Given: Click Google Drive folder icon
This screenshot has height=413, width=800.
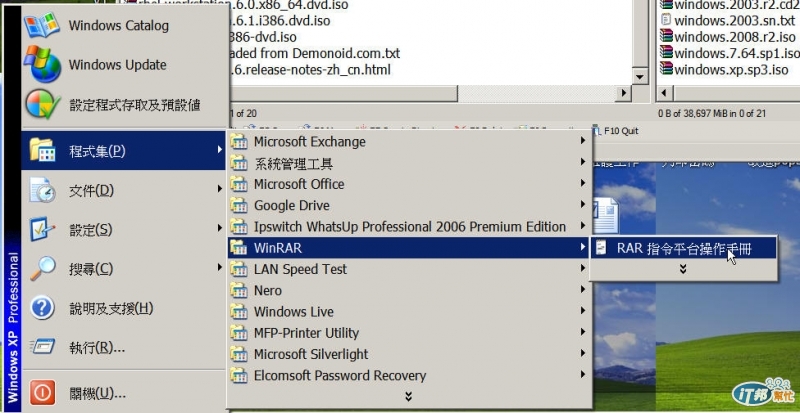Looking at the screenshot, I should pyautogui.click(x=239, y=205).
